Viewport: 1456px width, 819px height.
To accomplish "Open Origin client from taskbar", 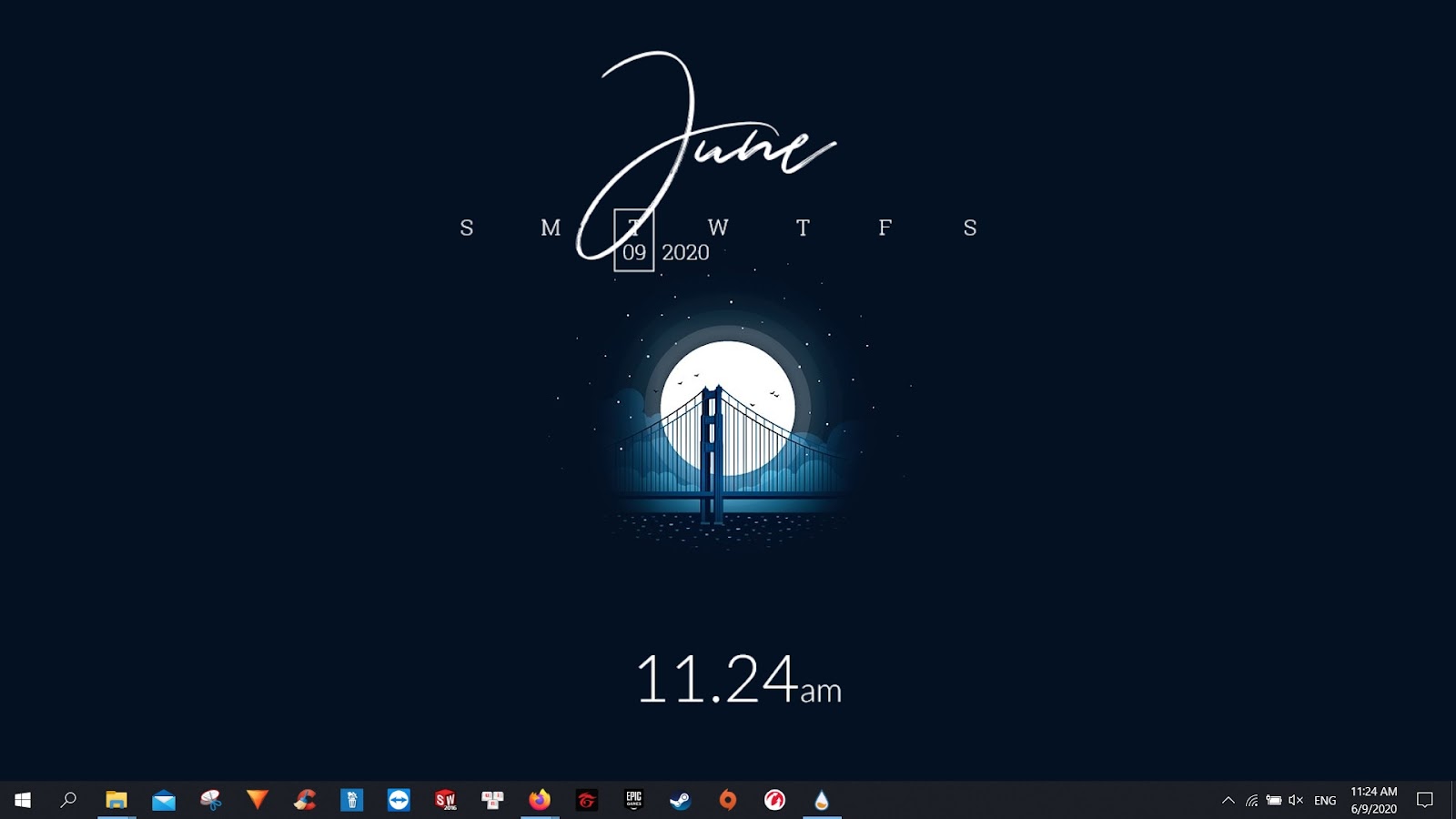I will tap(728, 800).
